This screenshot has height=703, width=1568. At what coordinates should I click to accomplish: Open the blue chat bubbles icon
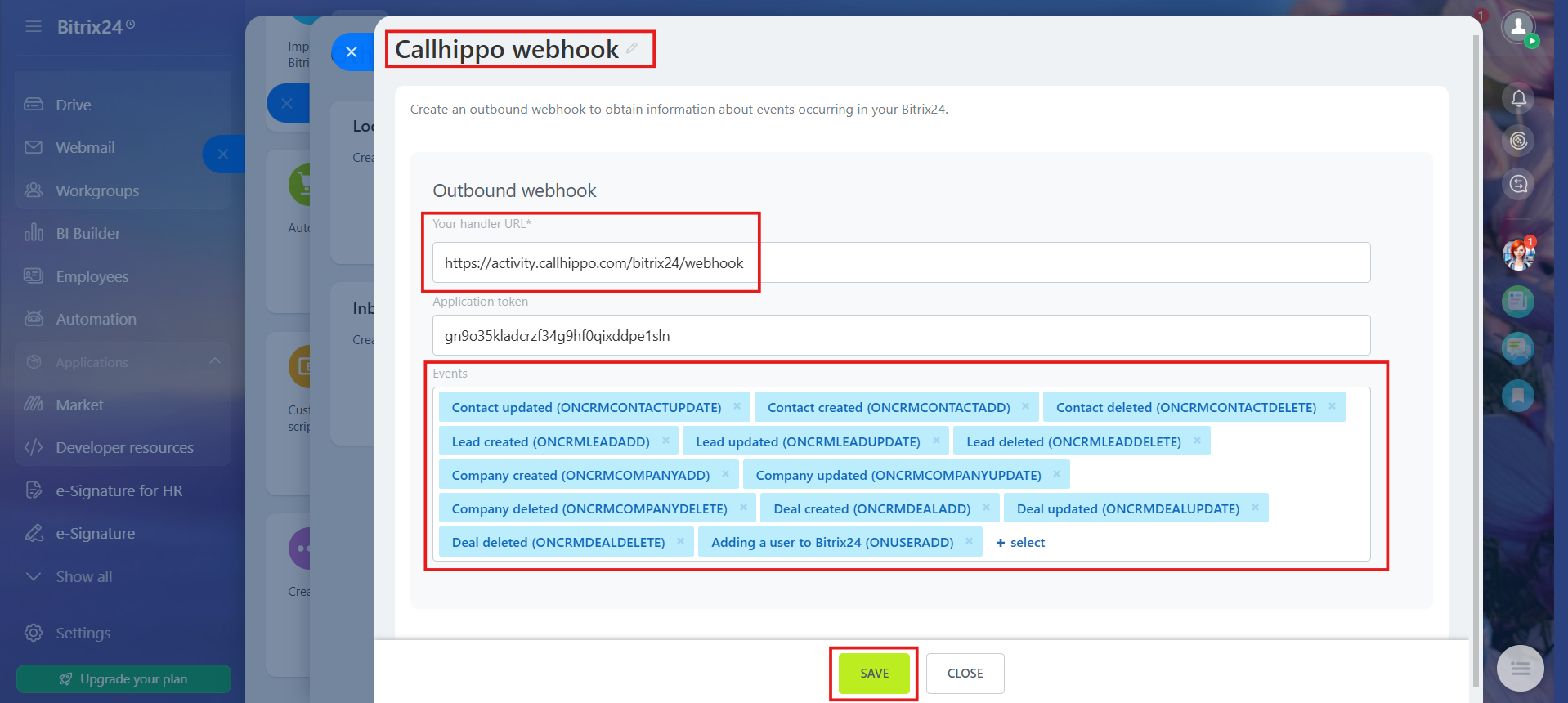(1518, 349)
